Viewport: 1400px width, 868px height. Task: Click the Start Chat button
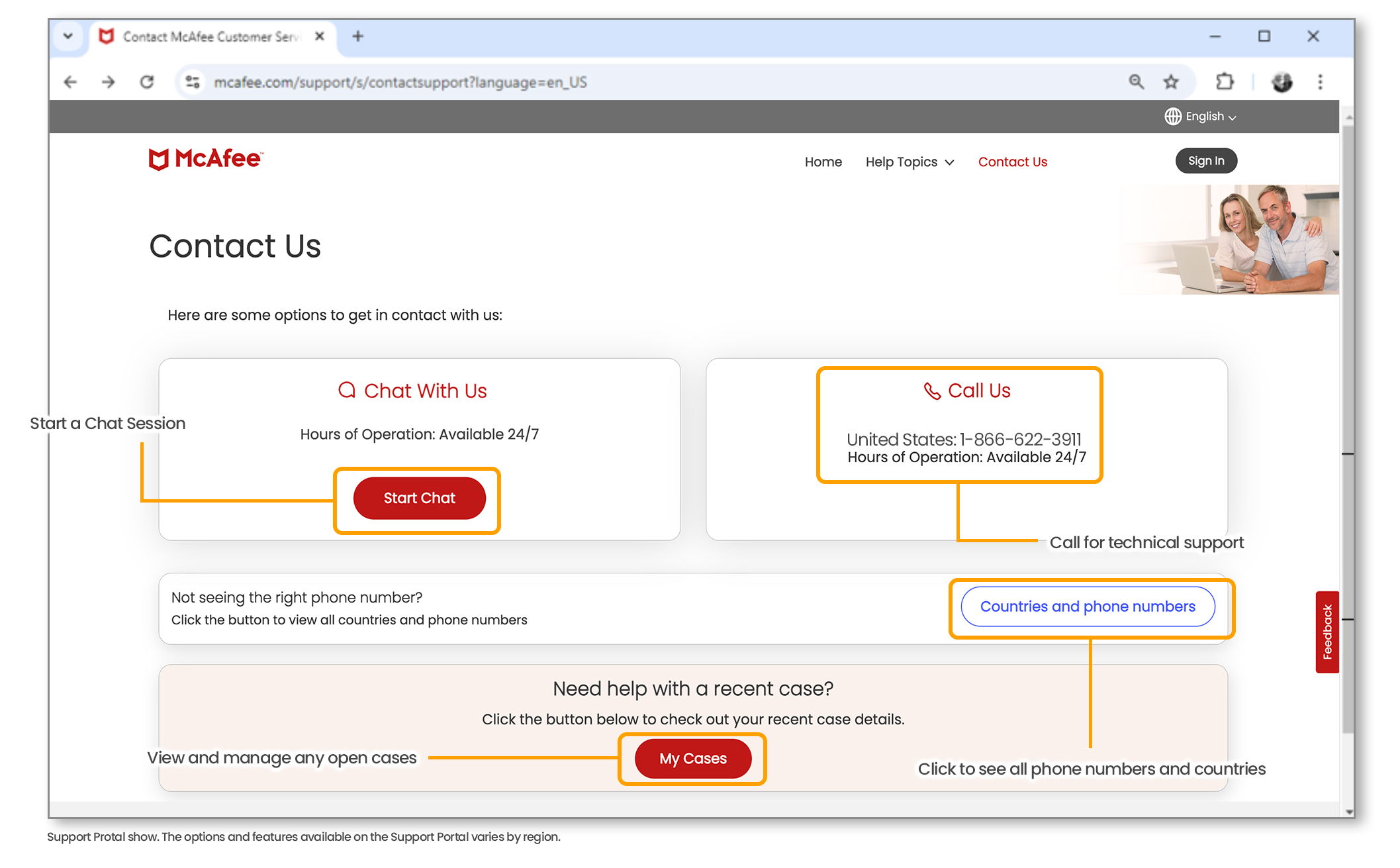[419, 498]
